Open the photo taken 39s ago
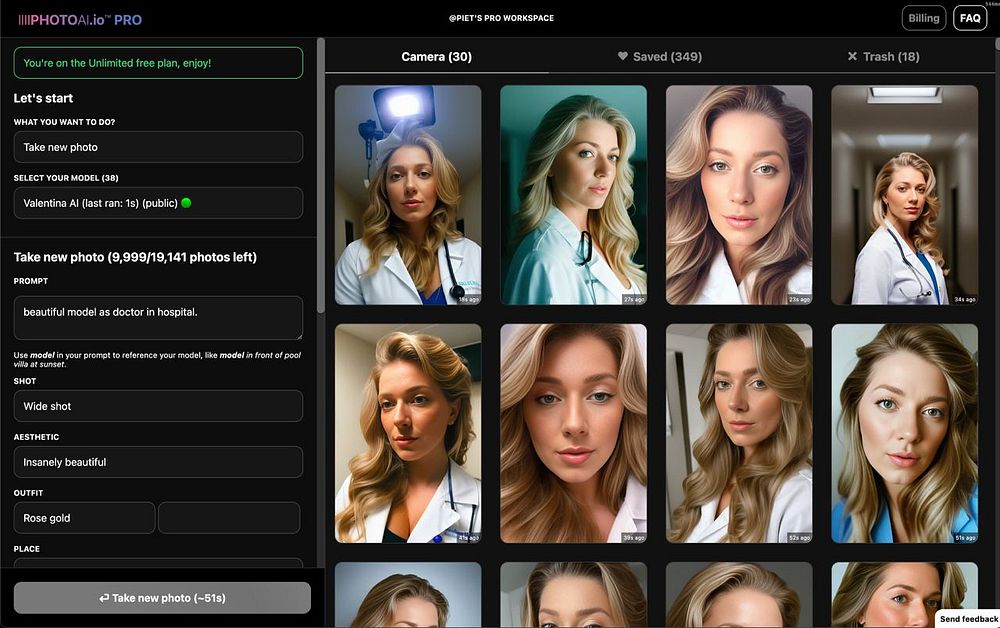This screenshot has width=1000, height=628. point(573,434)
